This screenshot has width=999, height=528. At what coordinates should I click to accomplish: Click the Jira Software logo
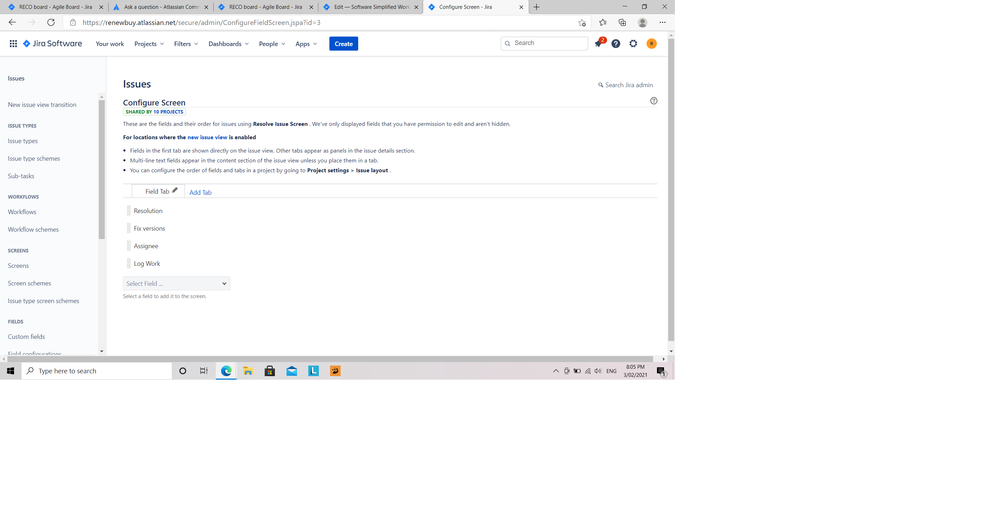[53, 44]
